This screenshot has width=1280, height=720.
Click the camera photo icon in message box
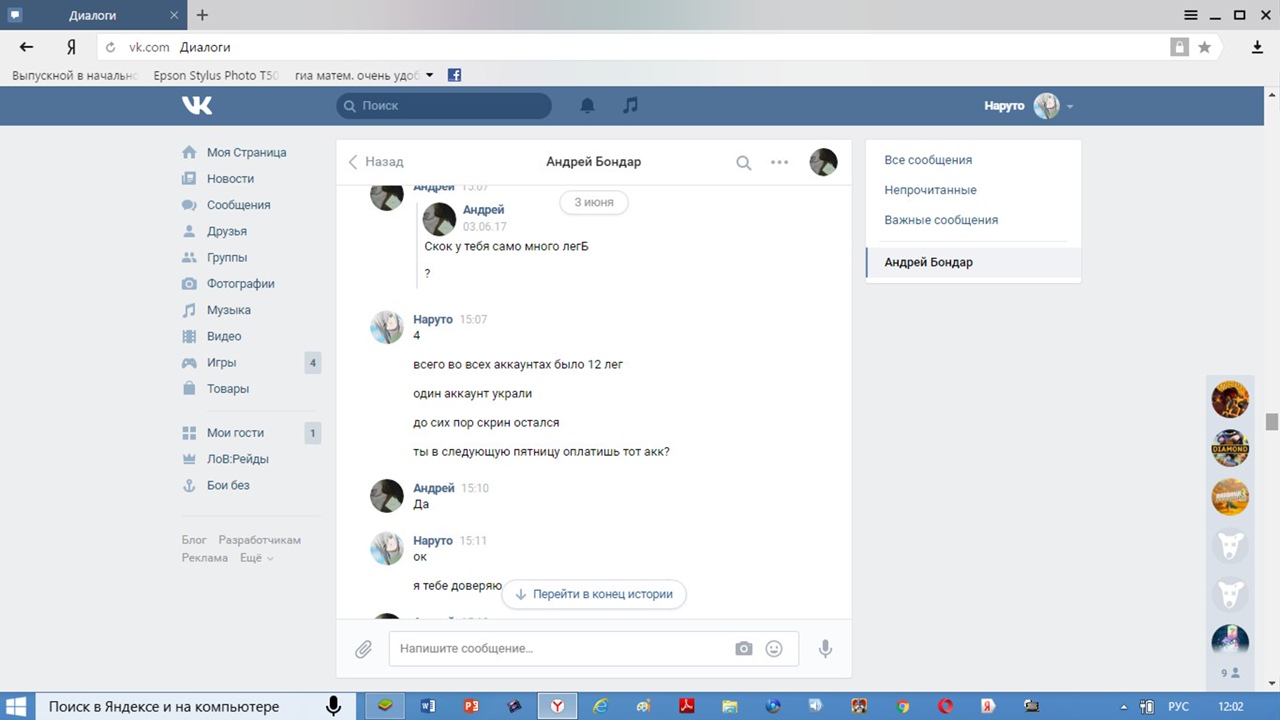(743, 649)
